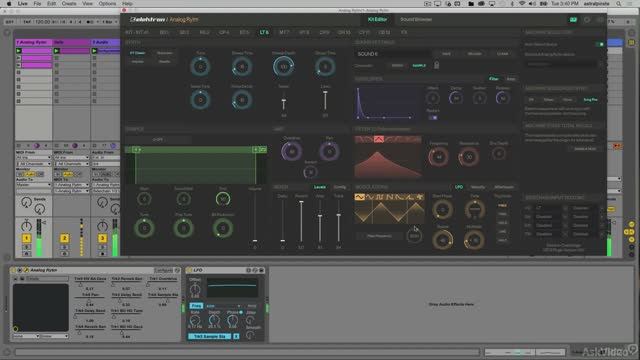Open the sample slot dropdown

(x=158, y=140)
